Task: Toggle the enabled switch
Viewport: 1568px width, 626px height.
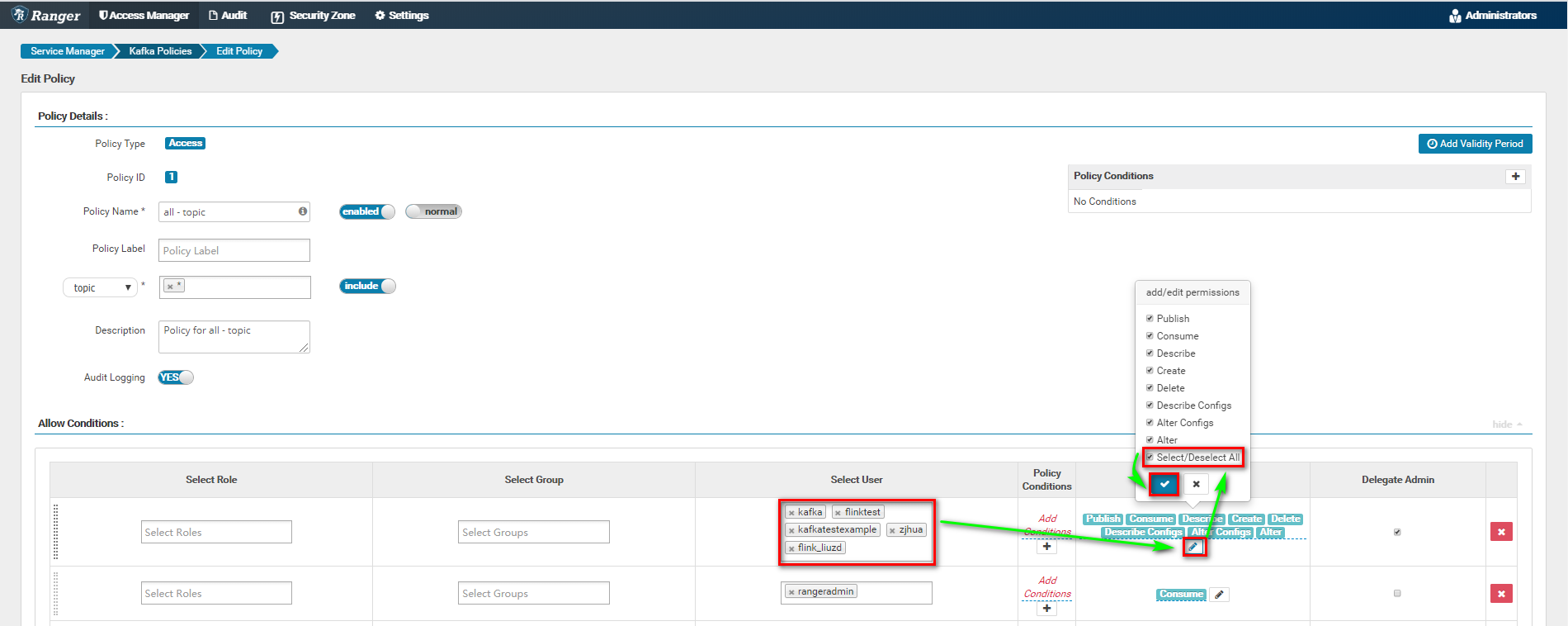Action: click(x=367, y=211)
